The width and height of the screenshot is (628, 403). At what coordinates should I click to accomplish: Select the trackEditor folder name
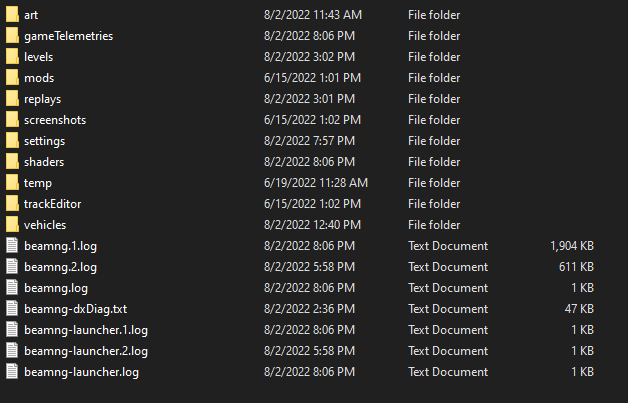point(53,204)
